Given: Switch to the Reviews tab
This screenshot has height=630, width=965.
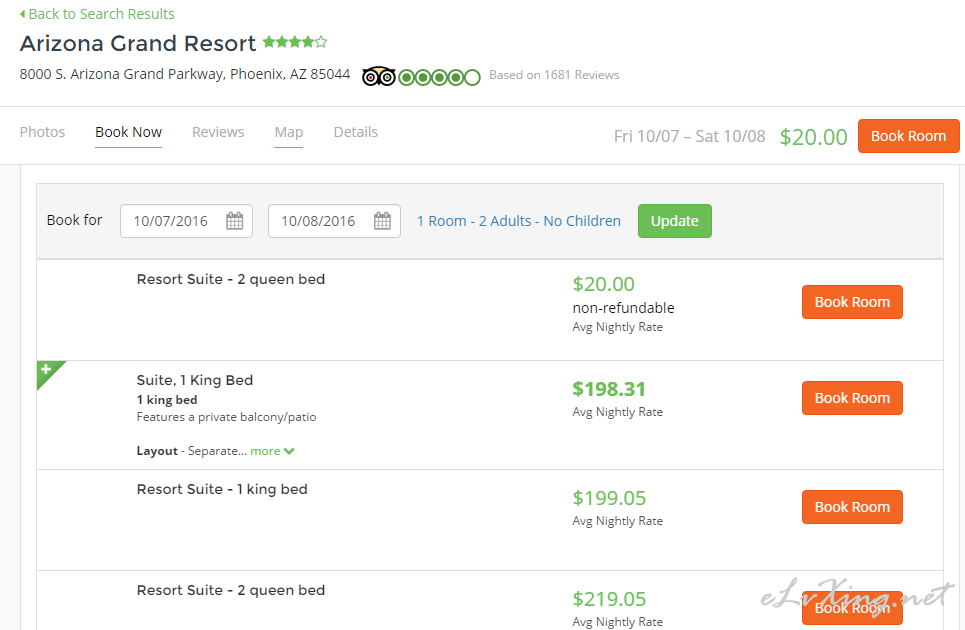Looking at the screenshot, I should (x=218, y=132).
